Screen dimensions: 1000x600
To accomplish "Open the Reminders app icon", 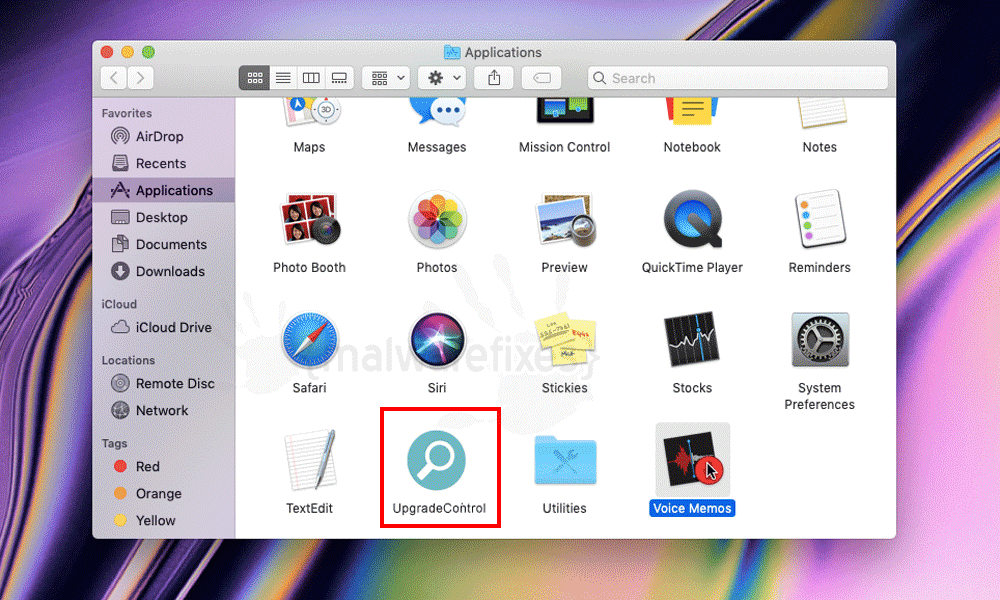I will coord(820,219).
